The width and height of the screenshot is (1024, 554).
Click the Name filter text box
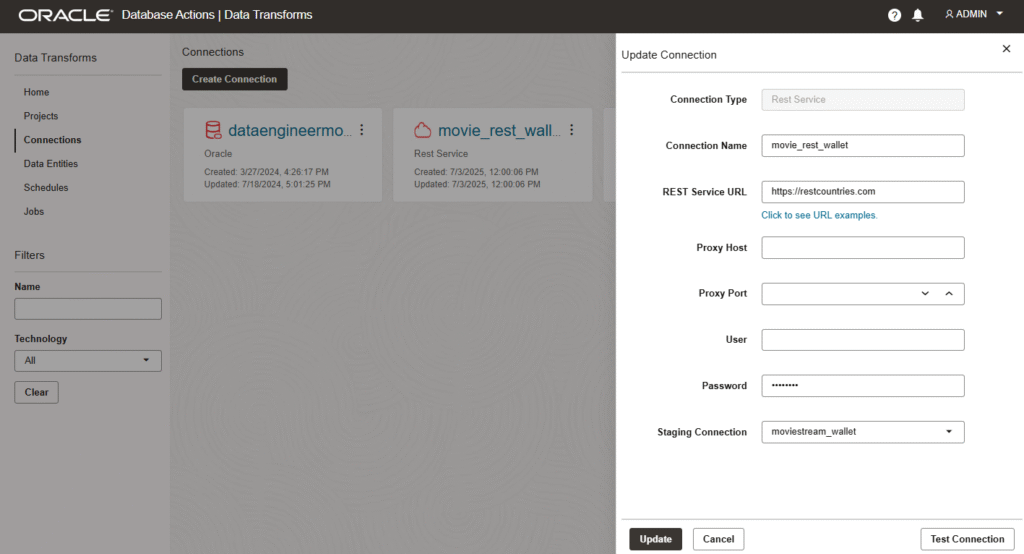[88, 308]
